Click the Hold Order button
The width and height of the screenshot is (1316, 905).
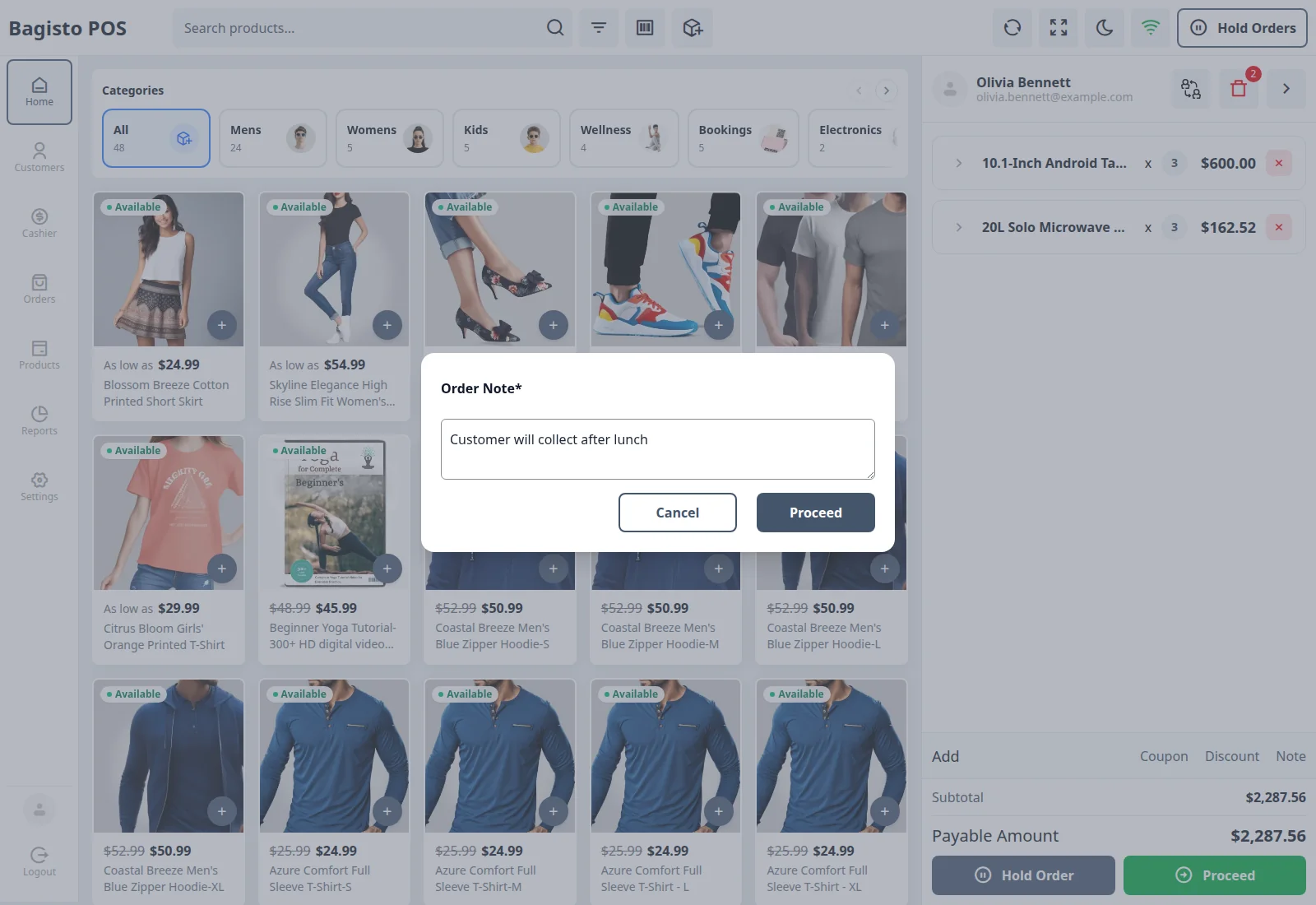click(x=1023, y=875)
